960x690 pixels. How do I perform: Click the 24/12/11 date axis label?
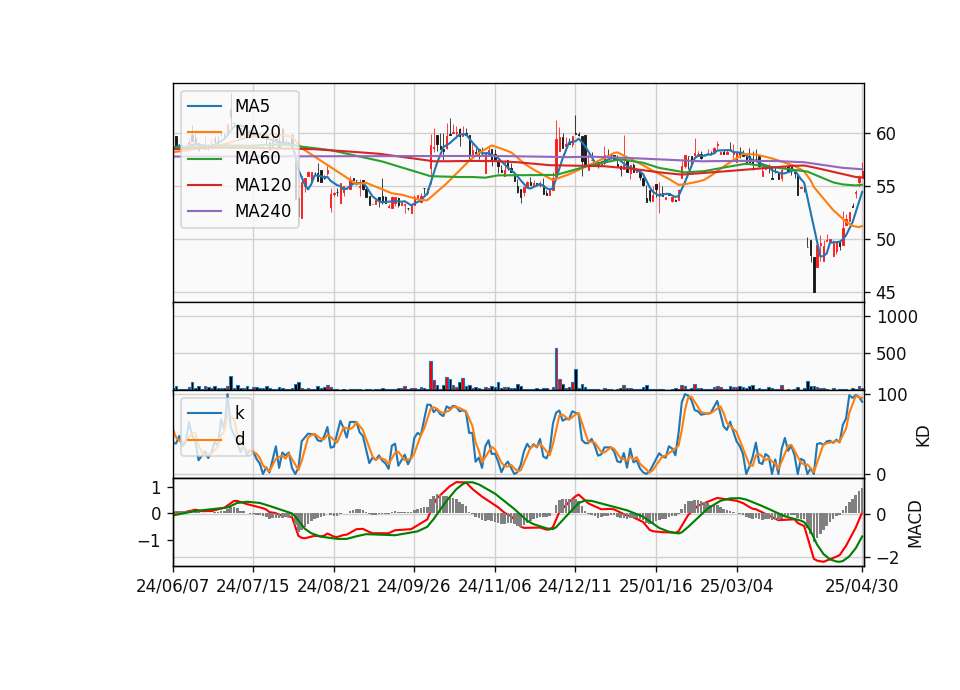tap(575, 586)
